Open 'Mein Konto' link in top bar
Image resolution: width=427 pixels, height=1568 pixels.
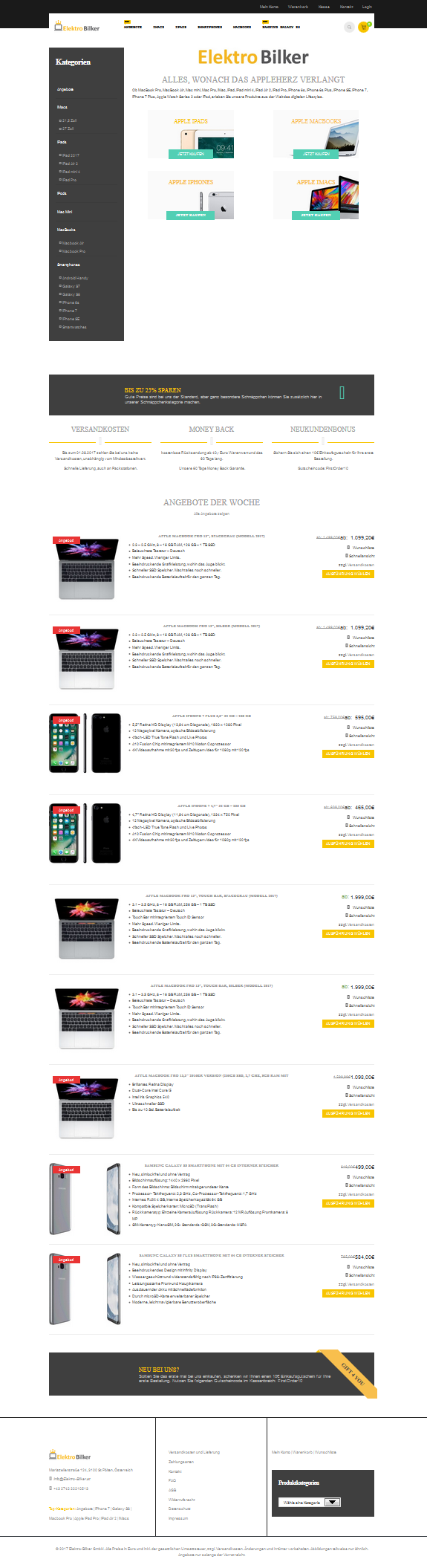point(269,7)
